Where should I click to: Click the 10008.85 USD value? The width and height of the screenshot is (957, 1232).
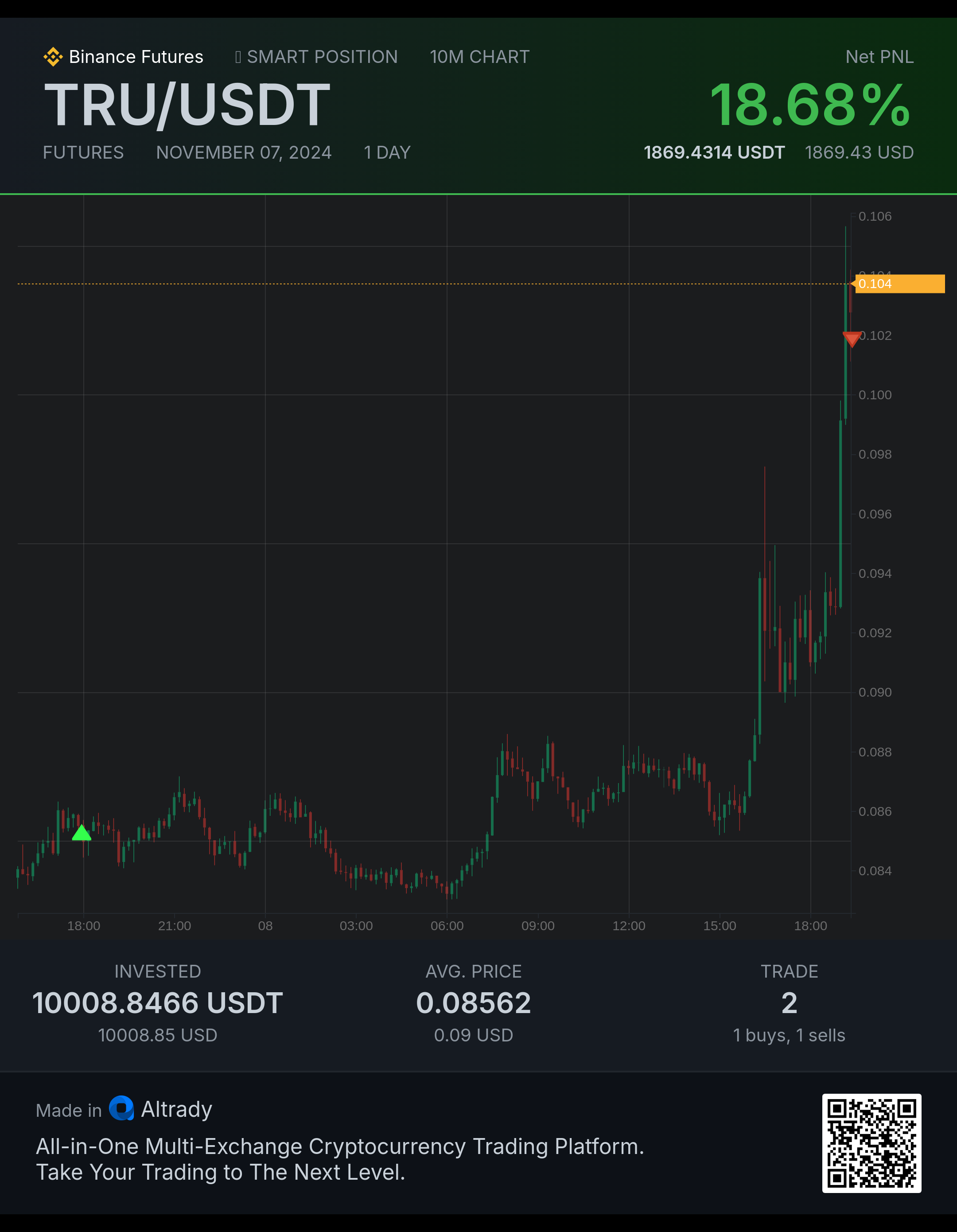158,1035
